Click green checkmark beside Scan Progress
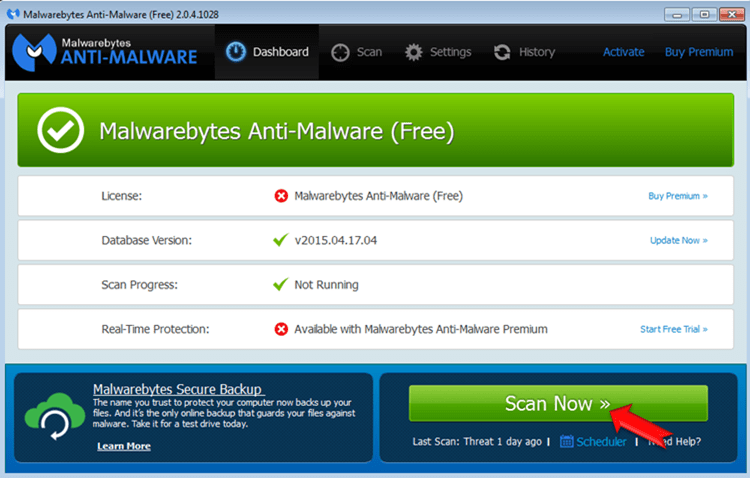Viewport: 750px width, 478px height. 281,284
